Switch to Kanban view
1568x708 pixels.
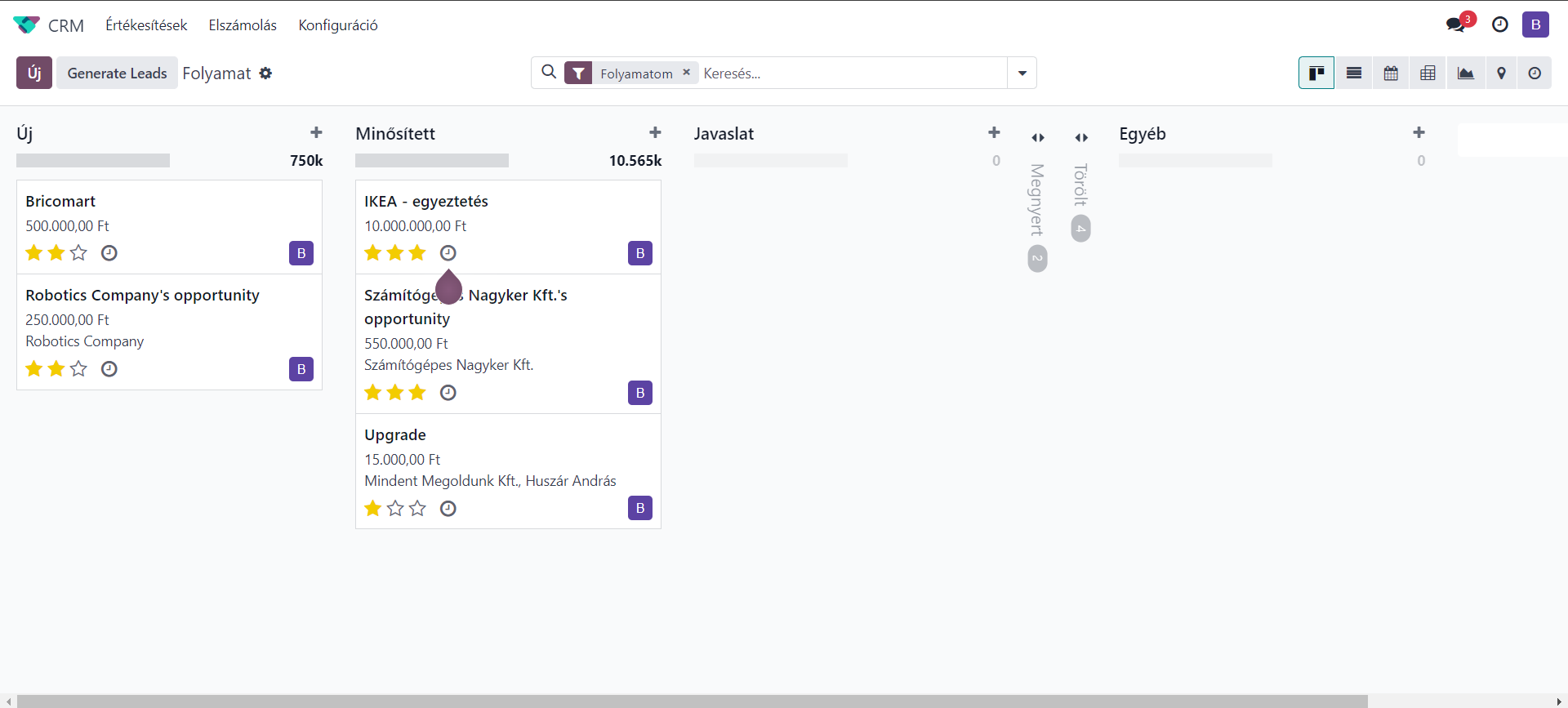click(x=1316, y=73)
